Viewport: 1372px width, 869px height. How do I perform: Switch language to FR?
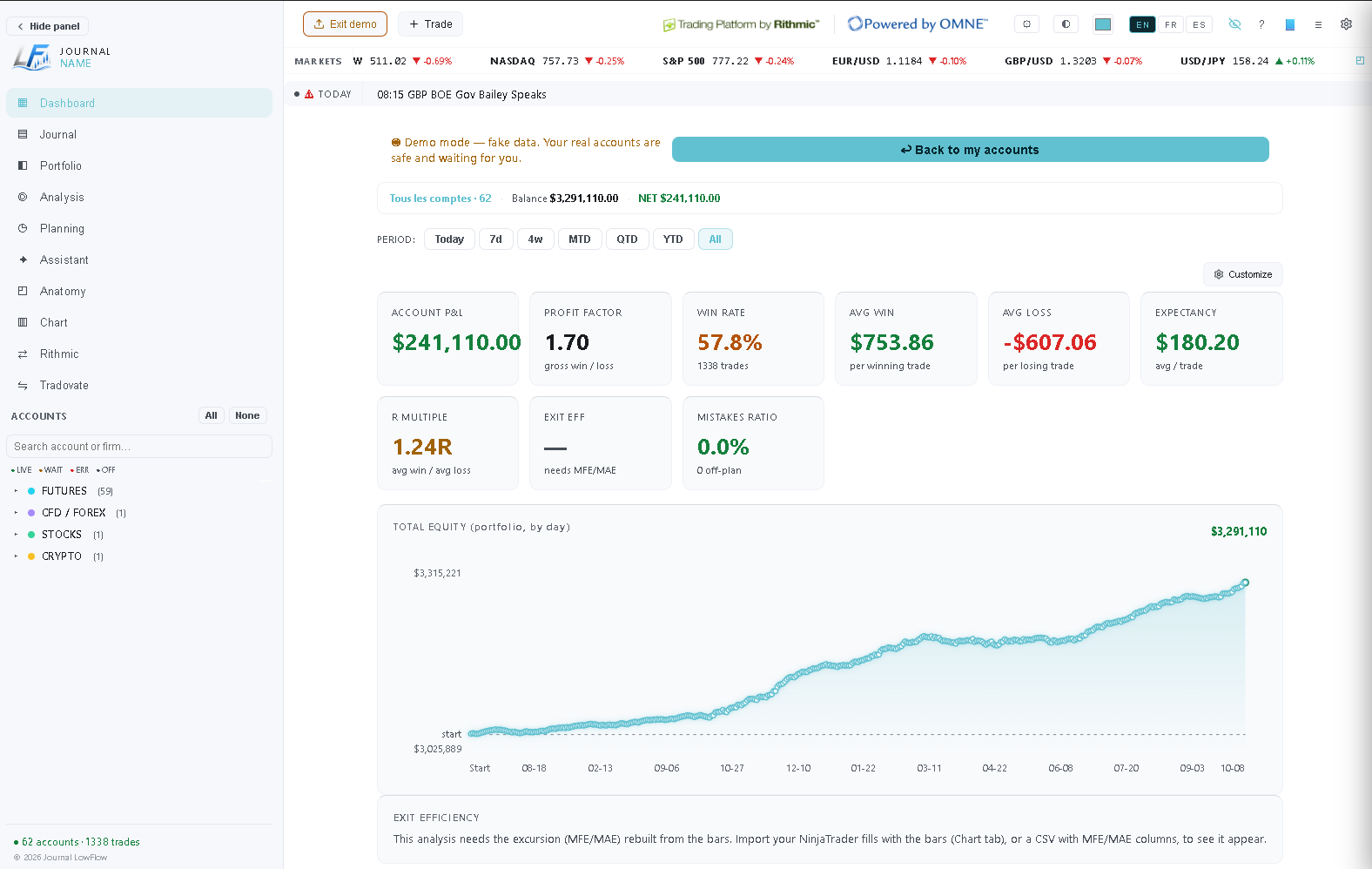click(1171, 24)
